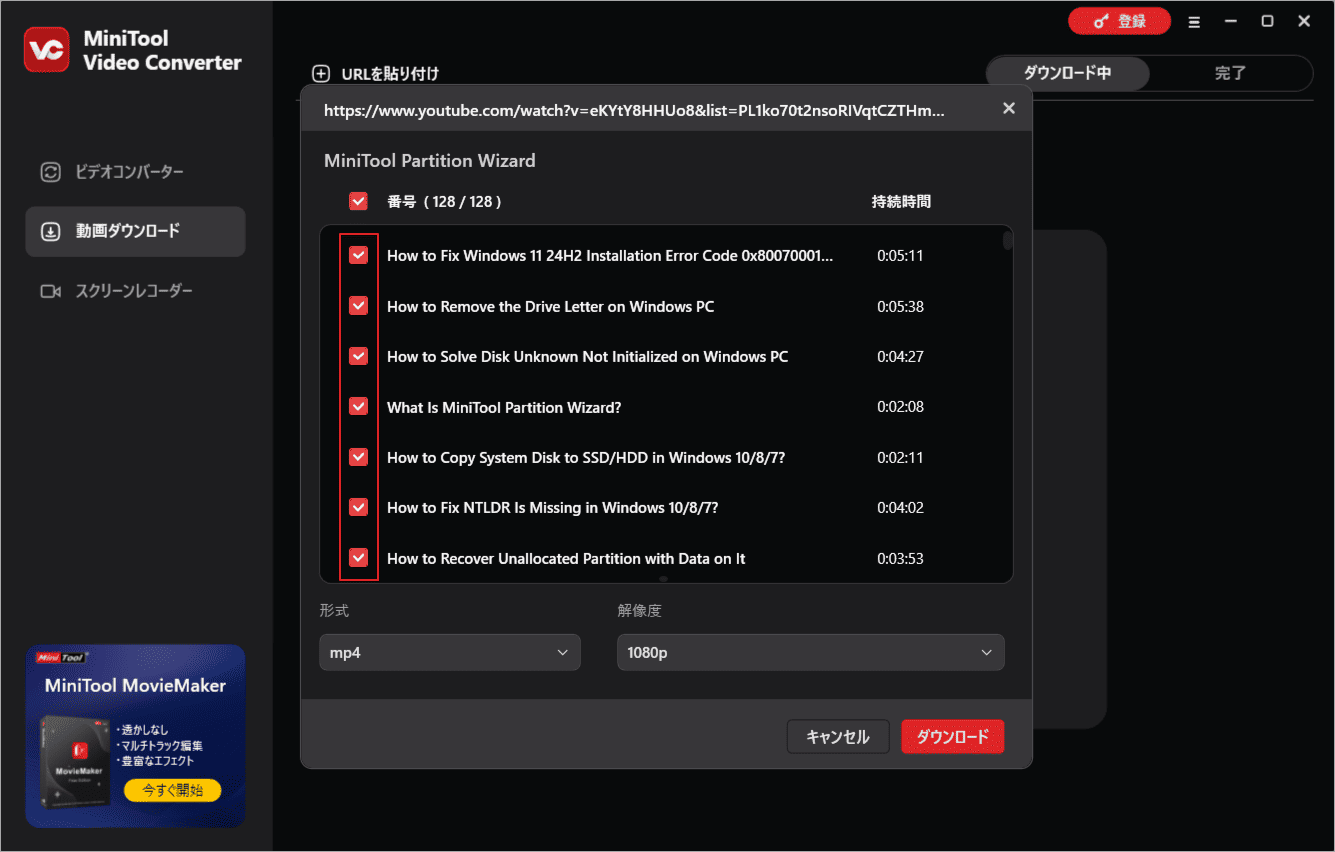Click the 今すぐ開始 button in MovieMaker ad
1335x852 pixels.
(173, 790)
